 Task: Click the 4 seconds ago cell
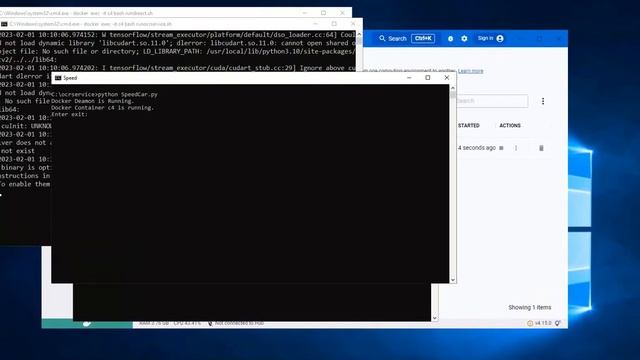[x=476, y=148]
